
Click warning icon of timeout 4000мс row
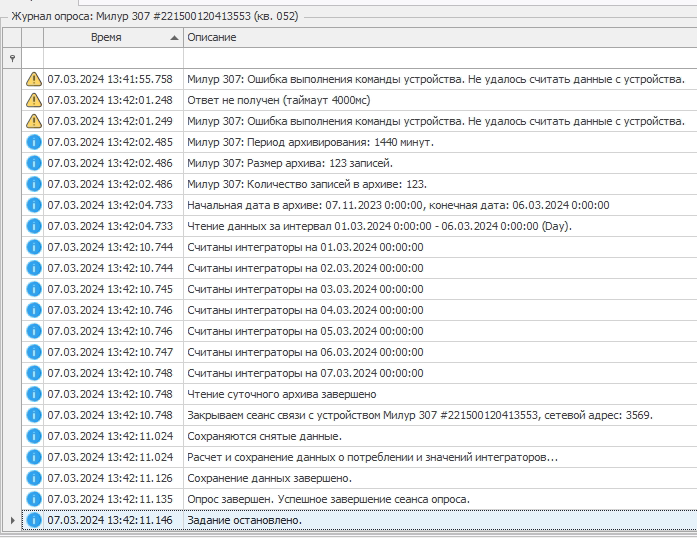pyautogui.click(x=33, y=100)
